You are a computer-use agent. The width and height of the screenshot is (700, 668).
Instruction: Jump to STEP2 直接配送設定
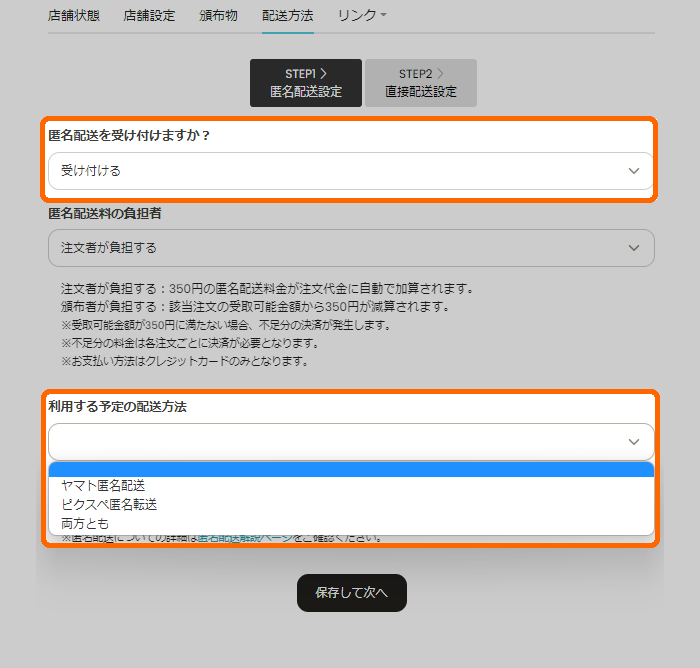[420, 83]
